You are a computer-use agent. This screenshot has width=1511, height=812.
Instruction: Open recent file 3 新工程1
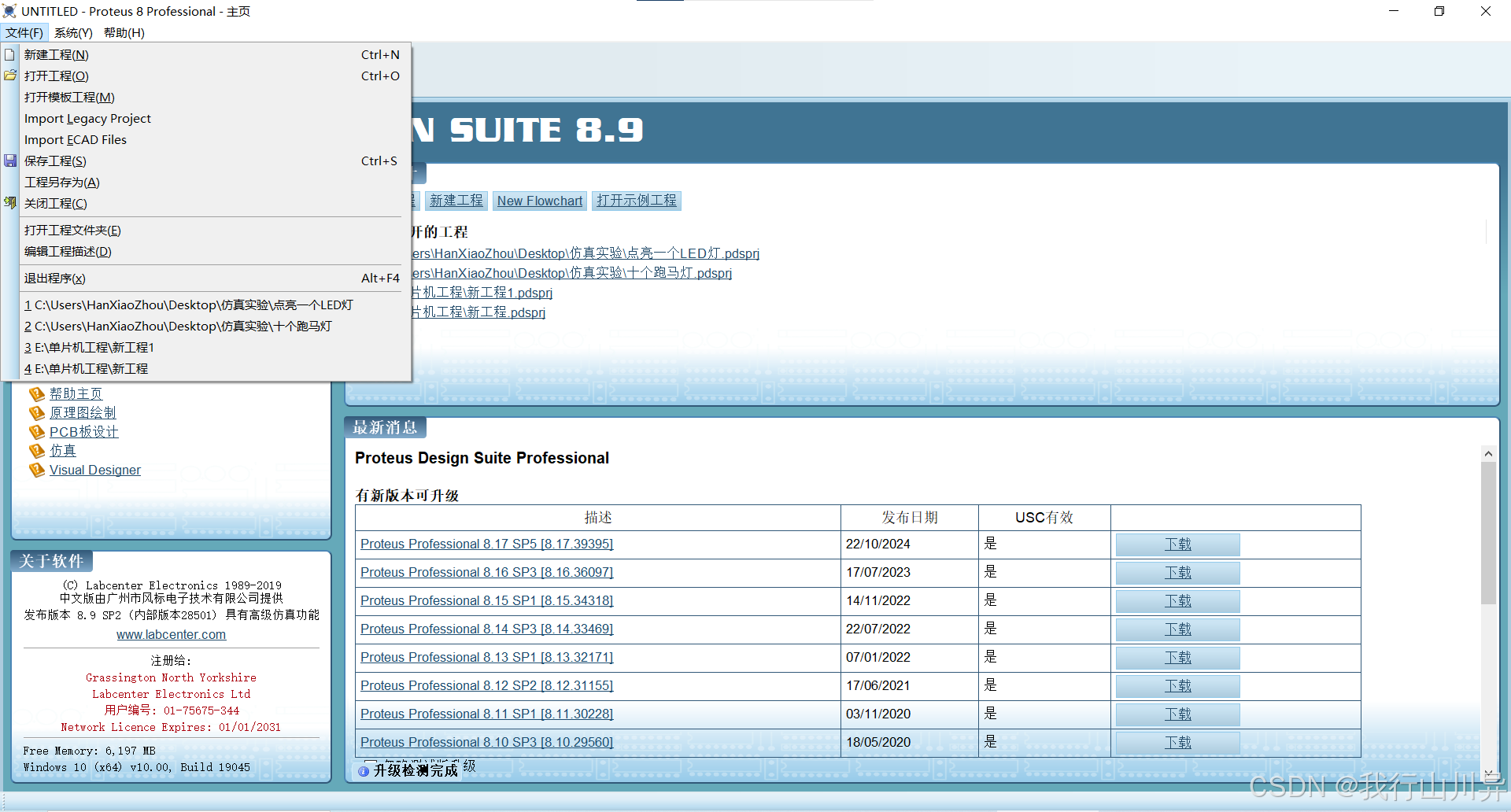point(210,347)
